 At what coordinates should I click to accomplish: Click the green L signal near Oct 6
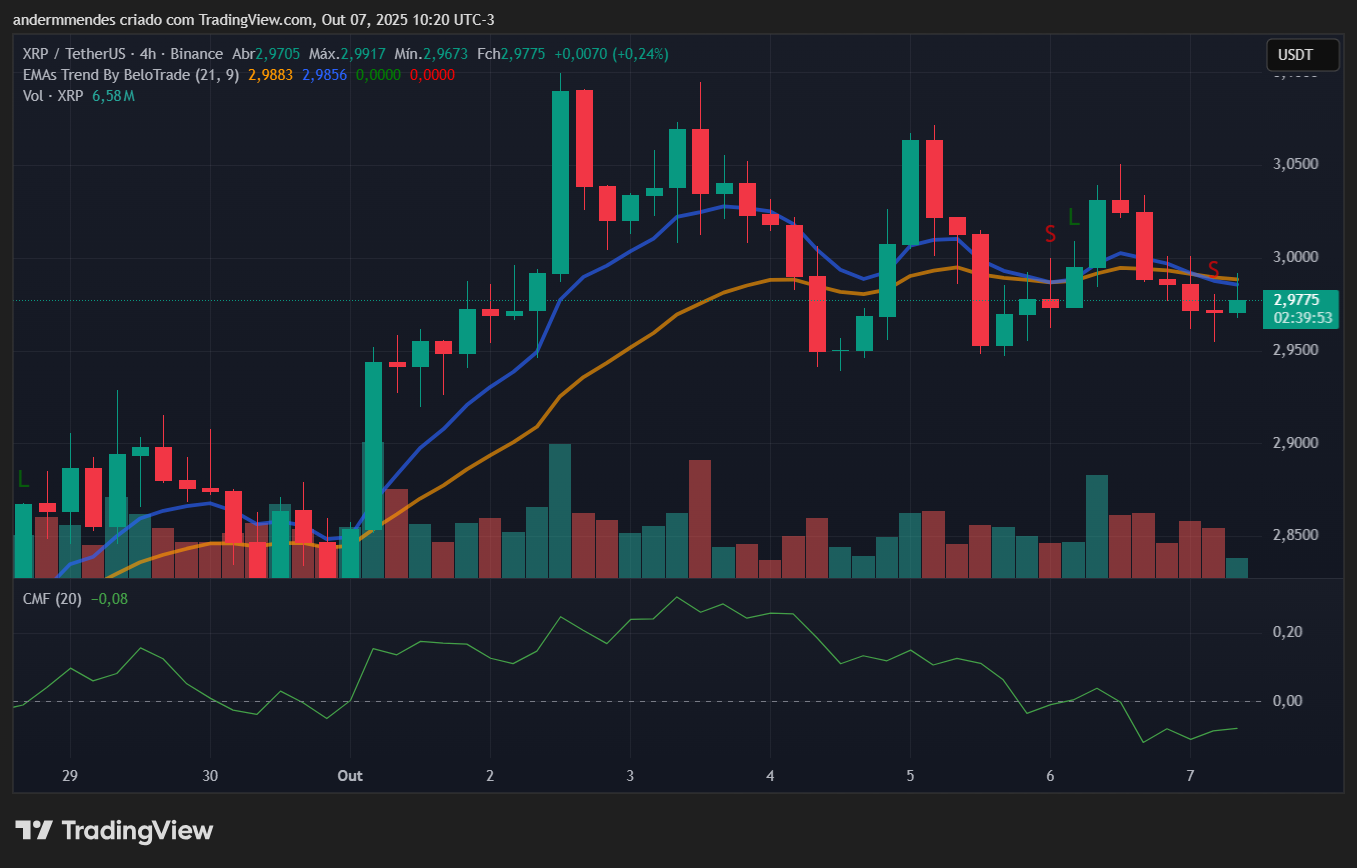click(1073, 216)
